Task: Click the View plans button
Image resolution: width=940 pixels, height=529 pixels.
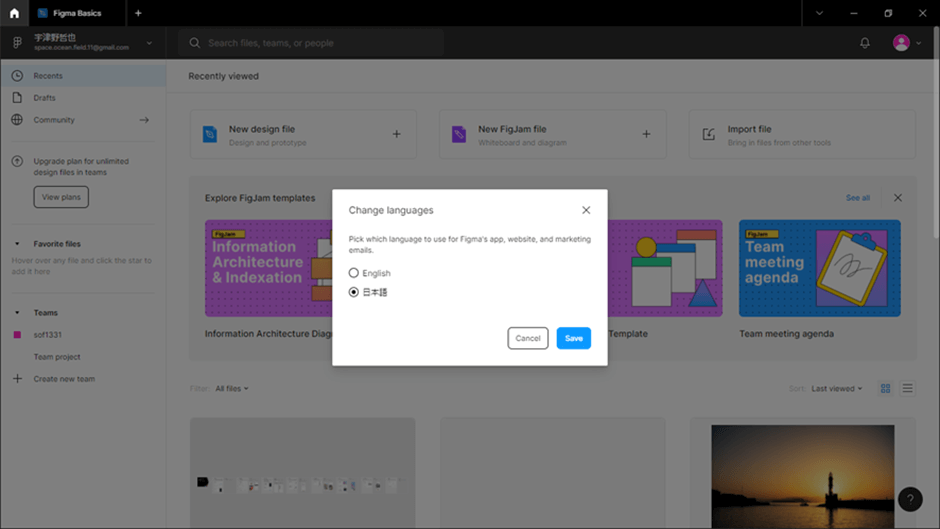Action: pyautogui.click(x=61, y=197)
